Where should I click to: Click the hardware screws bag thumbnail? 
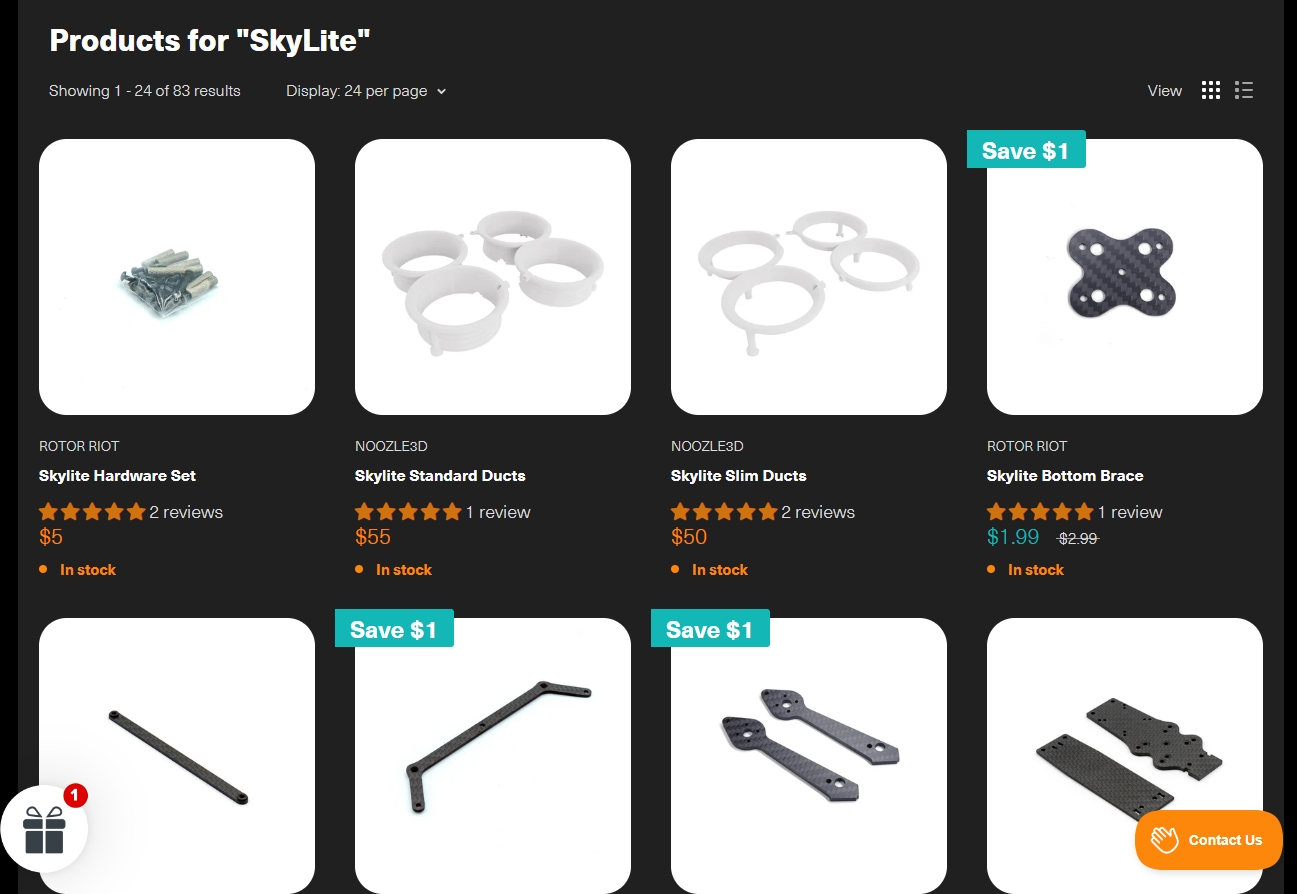point(177,277)
